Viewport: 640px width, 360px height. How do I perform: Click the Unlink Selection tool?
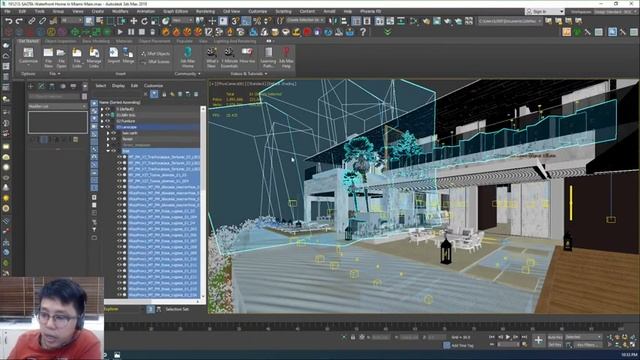click(42, 21)
